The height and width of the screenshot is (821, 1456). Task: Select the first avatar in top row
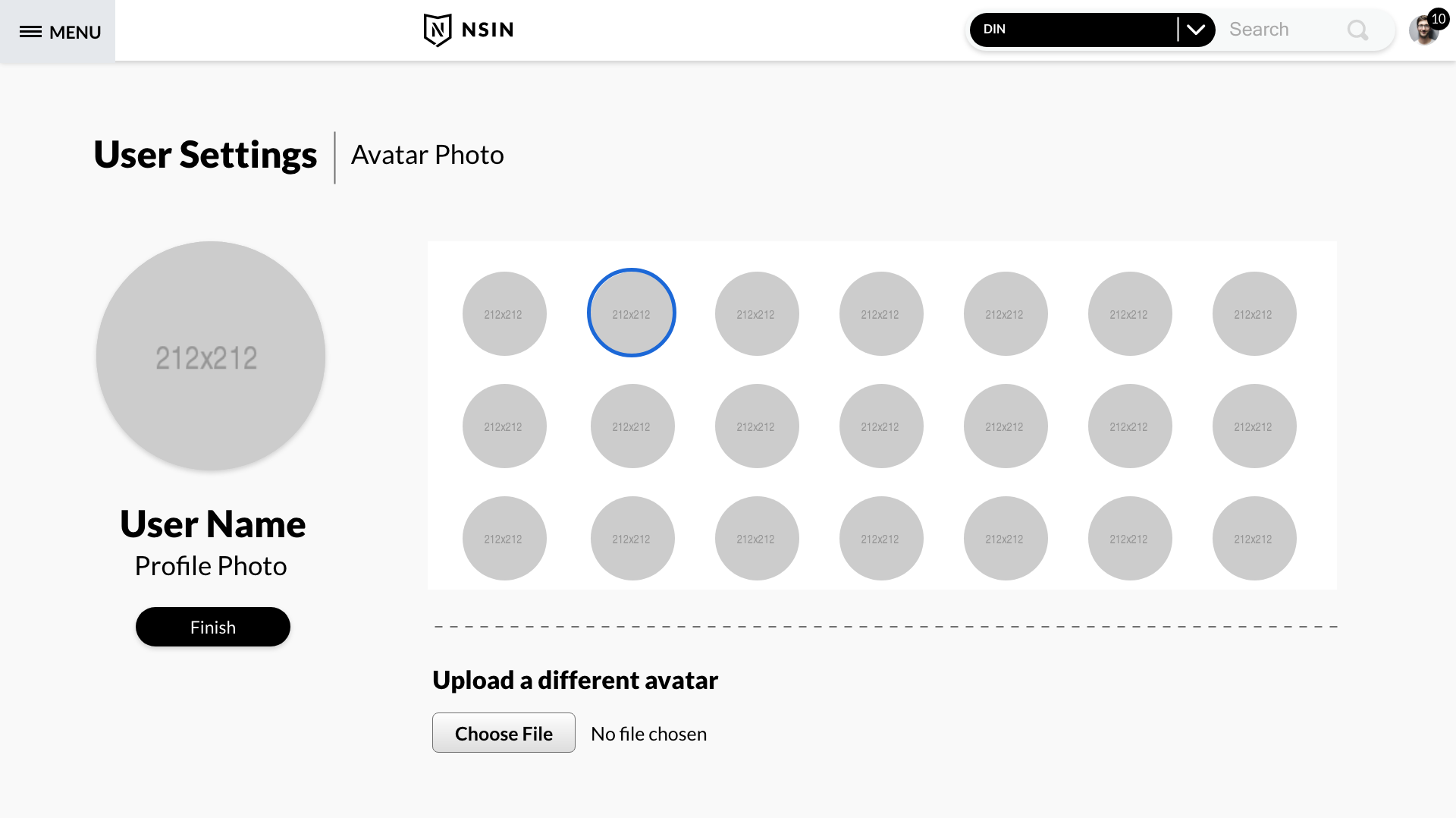[x=504, y=313]
